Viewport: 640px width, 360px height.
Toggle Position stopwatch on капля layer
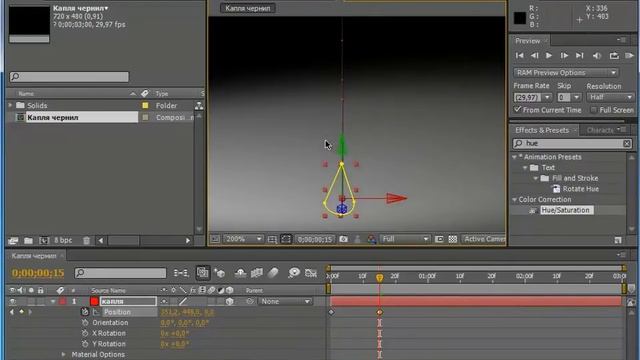84,312
